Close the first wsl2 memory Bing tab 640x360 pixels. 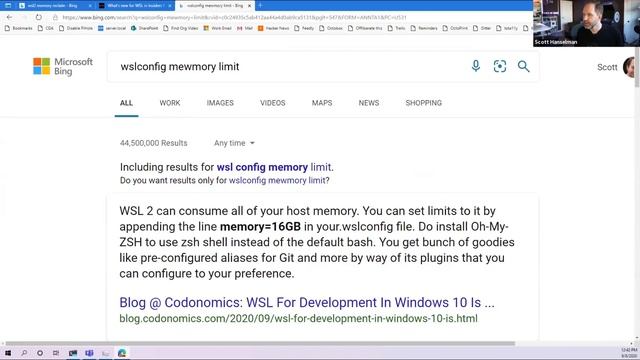click(90, 6)
